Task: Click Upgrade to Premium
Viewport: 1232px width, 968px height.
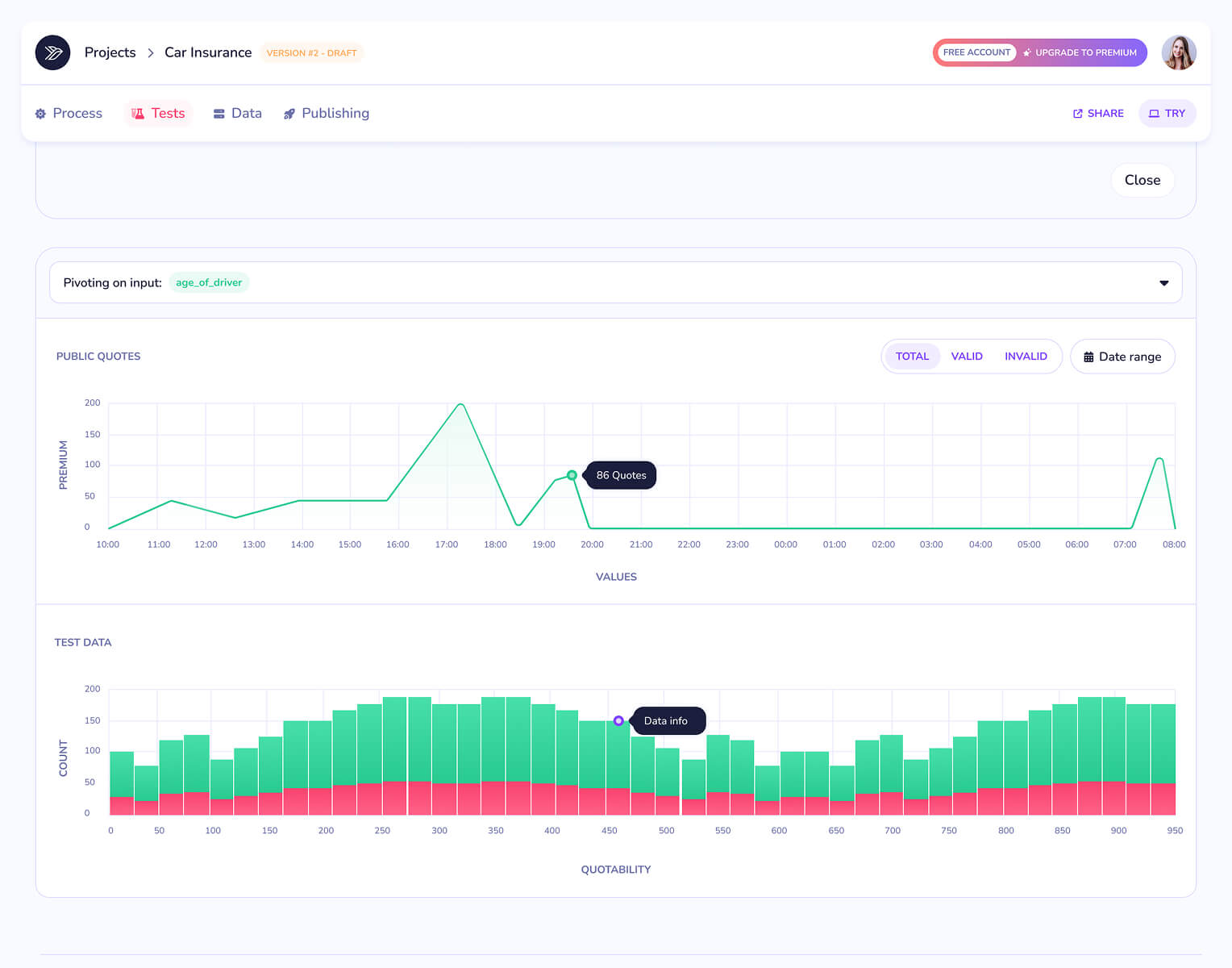Action: pos(1080,52)
